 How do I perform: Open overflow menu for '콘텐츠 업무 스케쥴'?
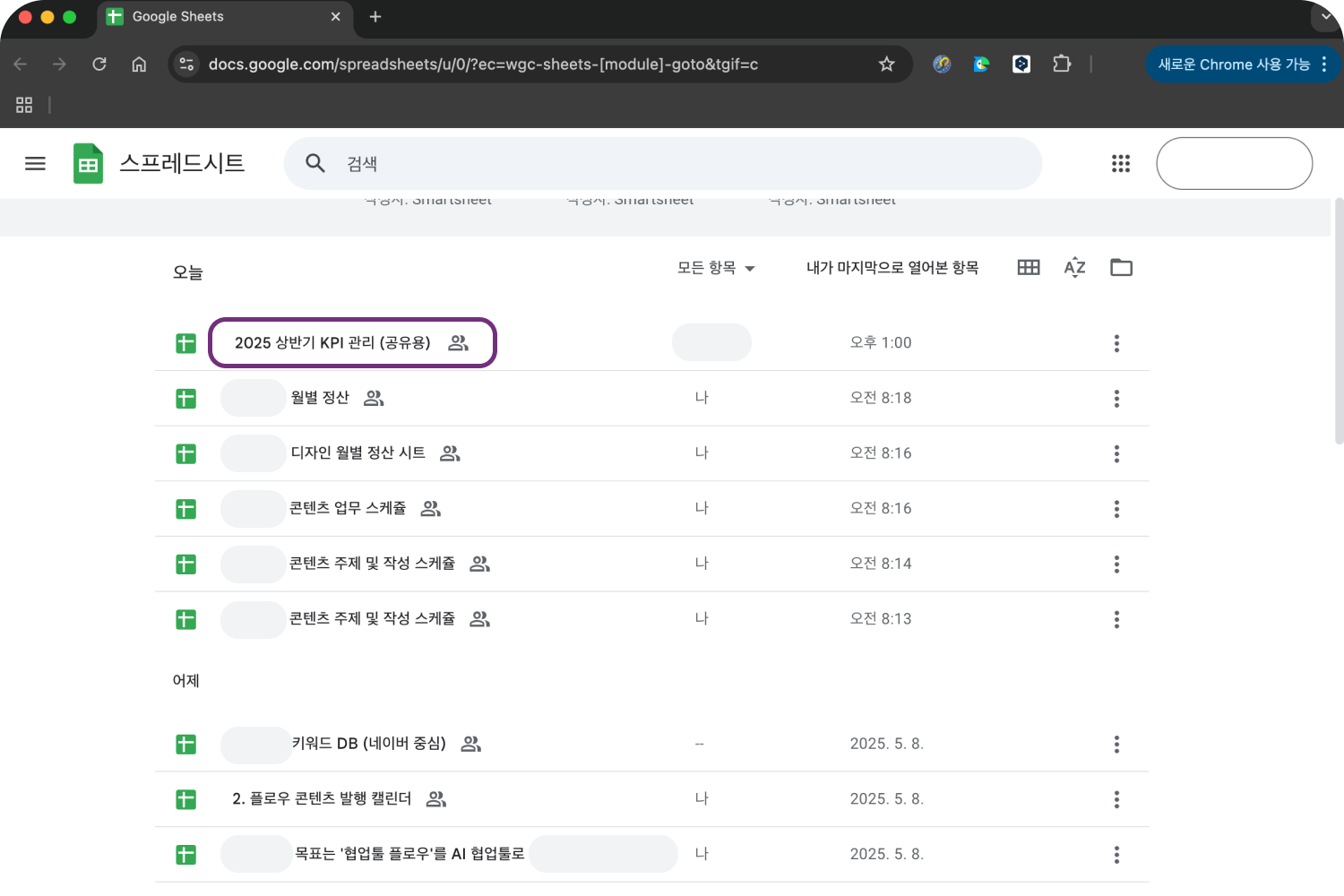1116,509
